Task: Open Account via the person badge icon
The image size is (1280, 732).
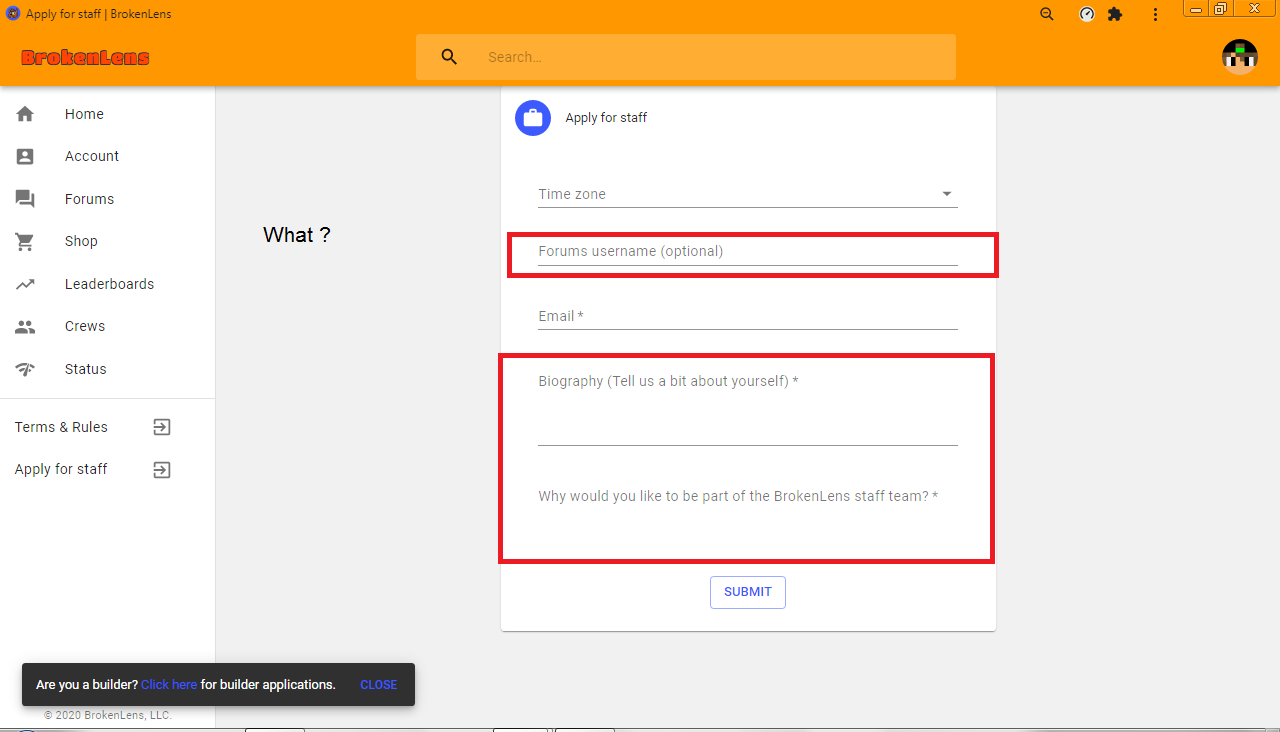Action: click(x=25, y=156)
